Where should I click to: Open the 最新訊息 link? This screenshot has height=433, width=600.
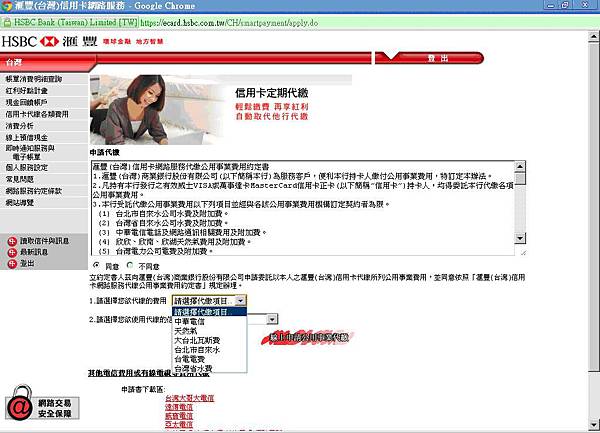point(34,252)
